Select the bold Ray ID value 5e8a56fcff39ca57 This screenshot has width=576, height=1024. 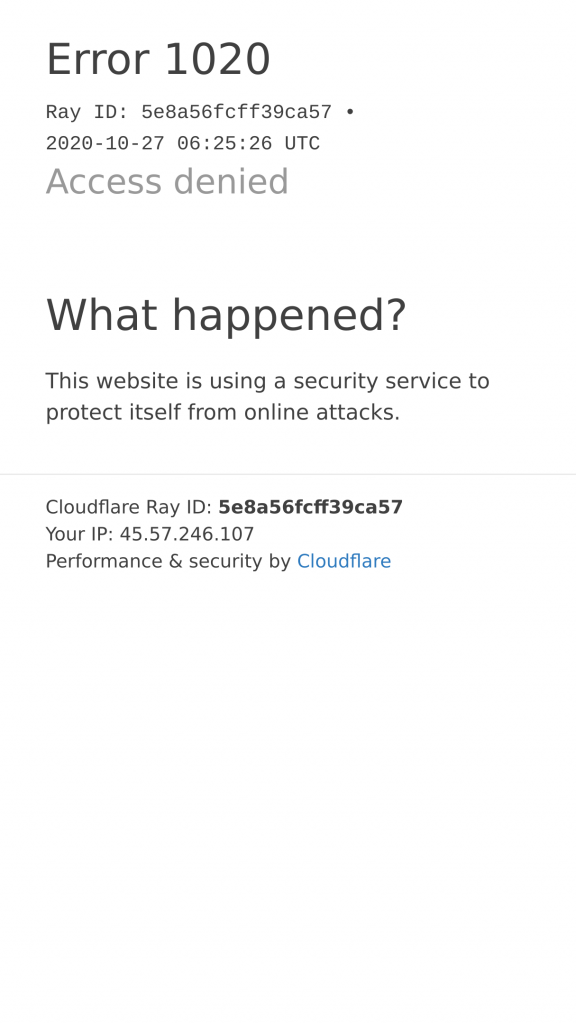click(x=310, y=507)
